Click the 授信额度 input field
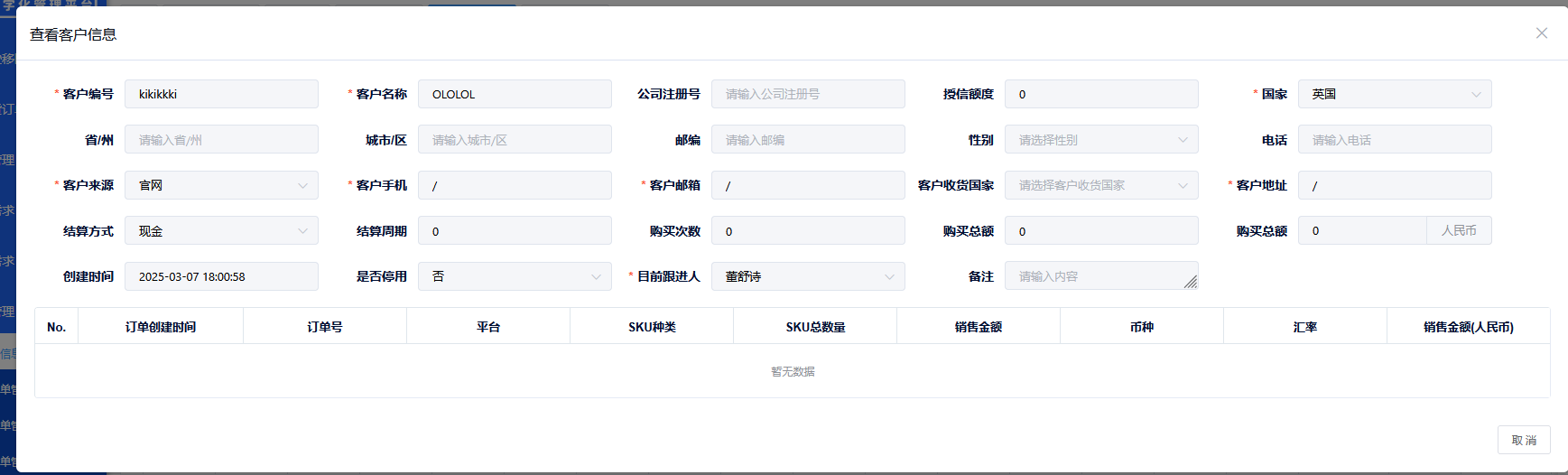 click(1100, 94)
